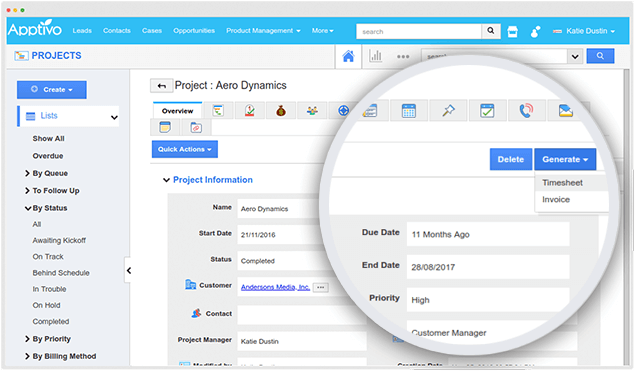Choose Timesheet from Generate menu
The image size is (635, 371).
(x=572, y=183)
